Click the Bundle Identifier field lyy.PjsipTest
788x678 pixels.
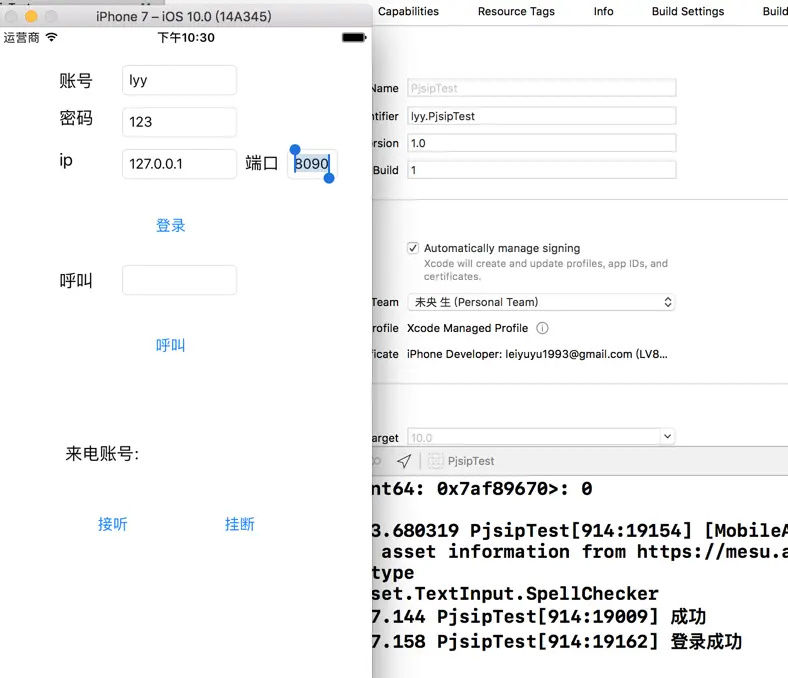(541, 116)
